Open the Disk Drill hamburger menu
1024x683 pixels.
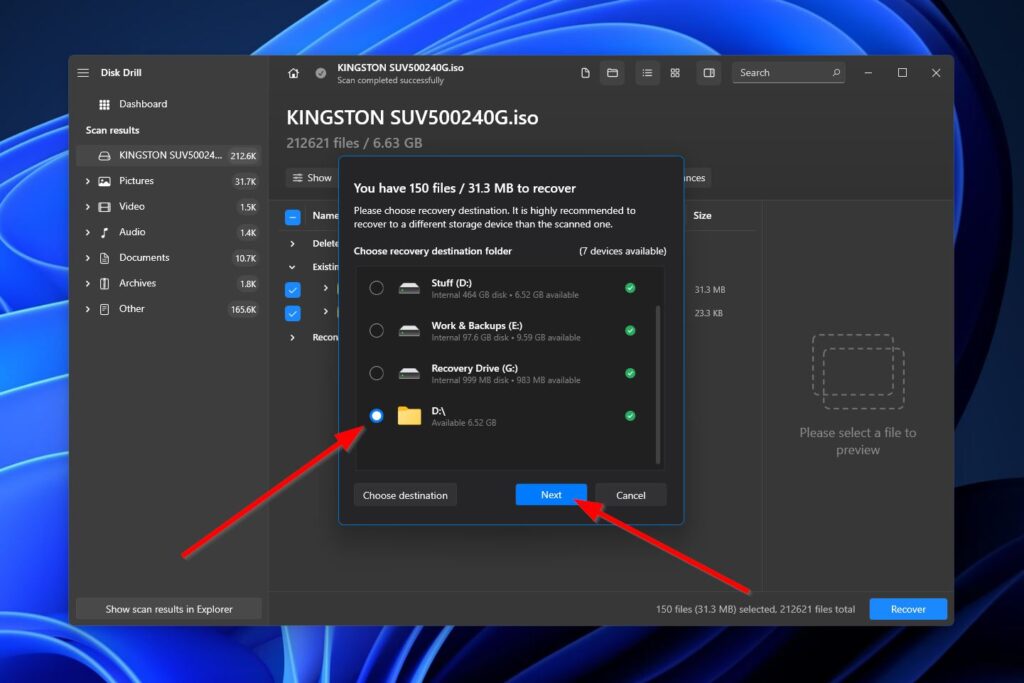tap(83, 72)
